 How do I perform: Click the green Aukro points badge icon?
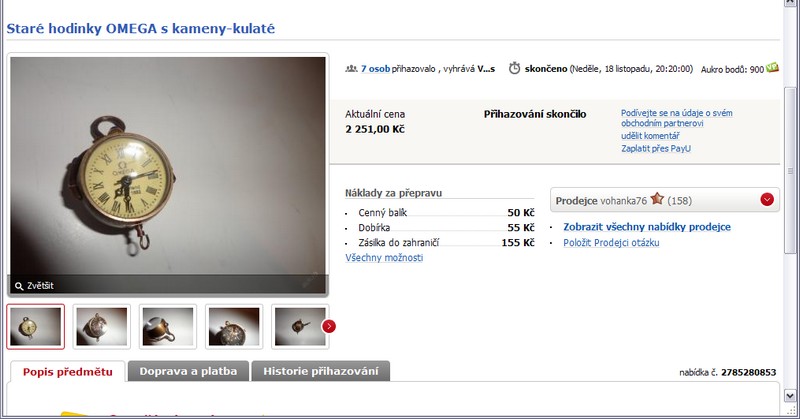tap(772, 67)
